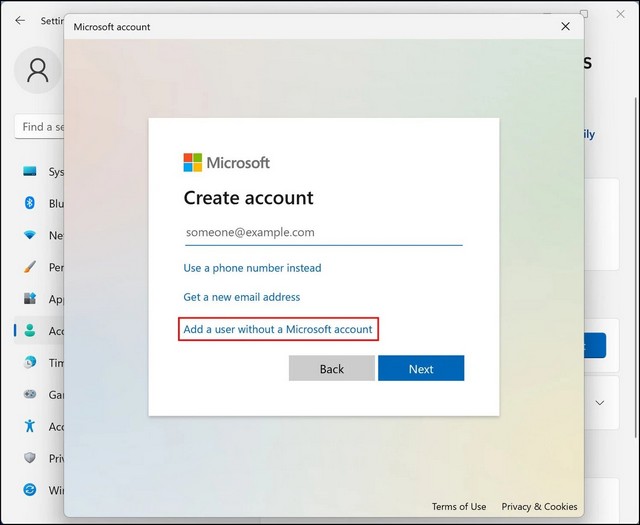The height and width of the screenshot is (525, 640).
Task: Open Accessibility via its figure icon
Action: tap(30, 426)
